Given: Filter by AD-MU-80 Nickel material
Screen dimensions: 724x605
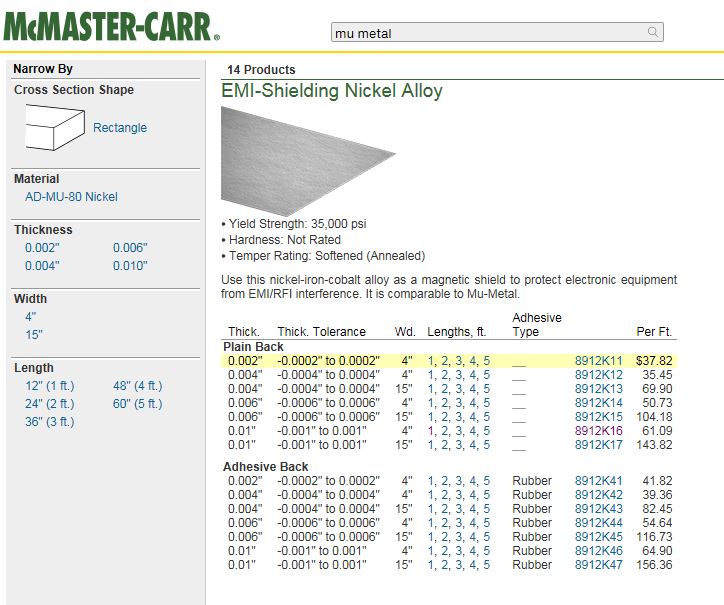Looking at the screenshot, I should click(x=71, y=197).
